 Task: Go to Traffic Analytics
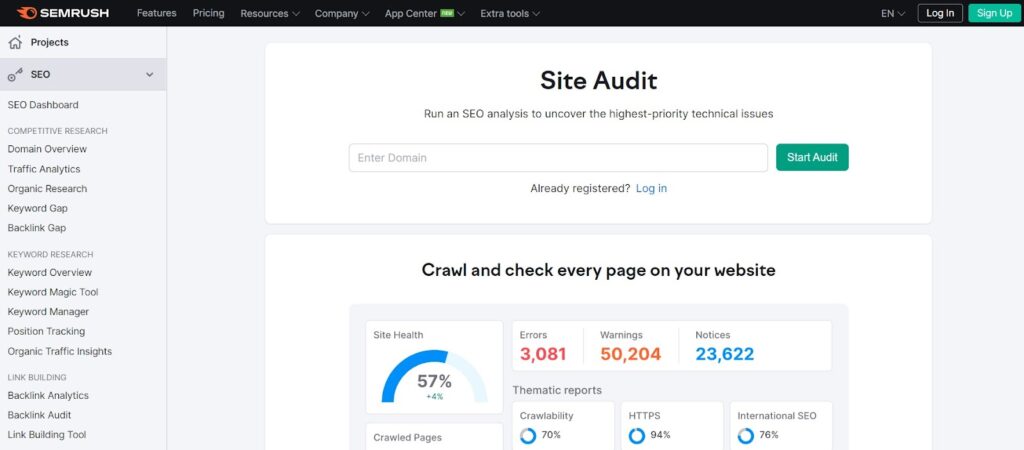44,169
